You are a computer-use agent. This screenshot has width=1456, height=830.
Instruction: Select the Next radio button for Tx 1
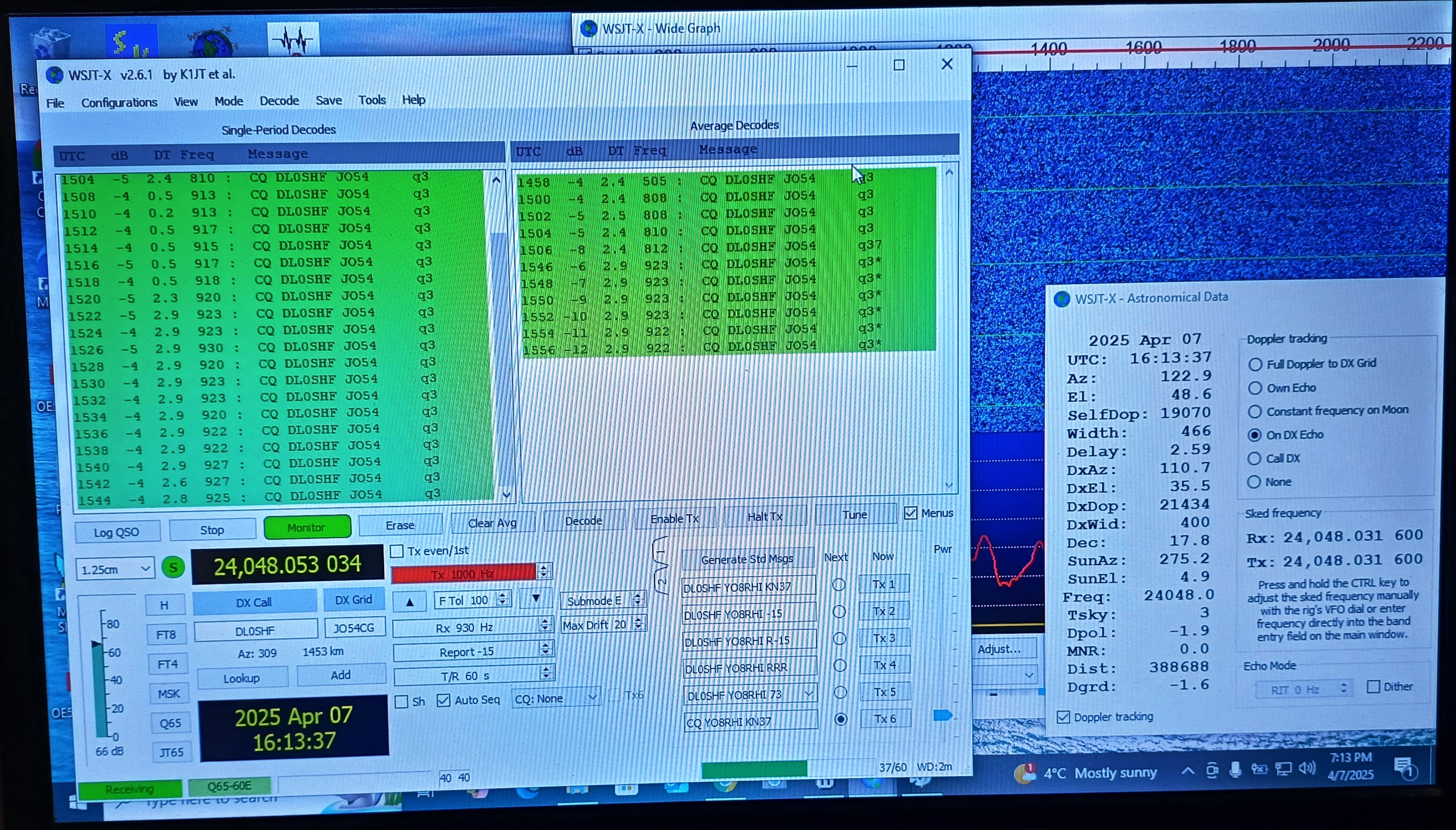click(839, 584)
